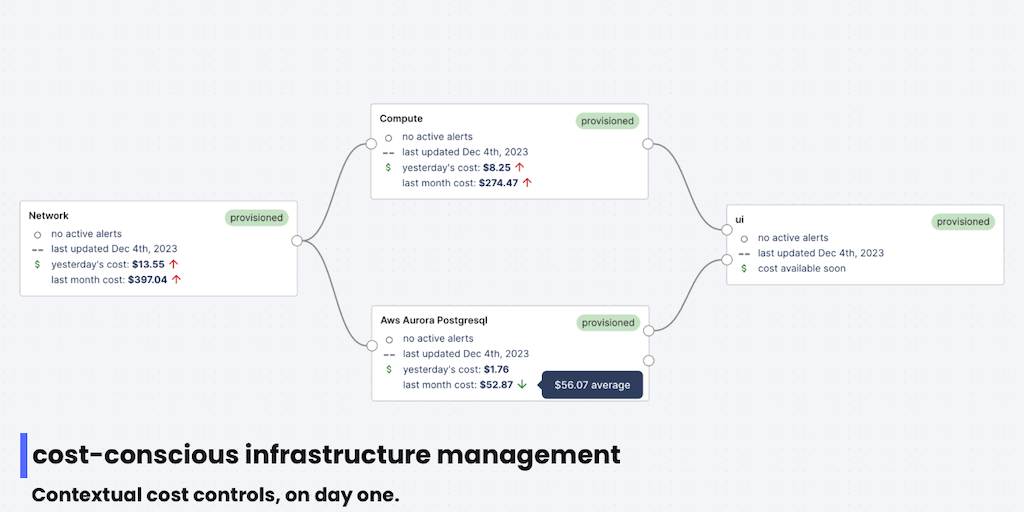Click the Network node's right output connector

(297, 240)
